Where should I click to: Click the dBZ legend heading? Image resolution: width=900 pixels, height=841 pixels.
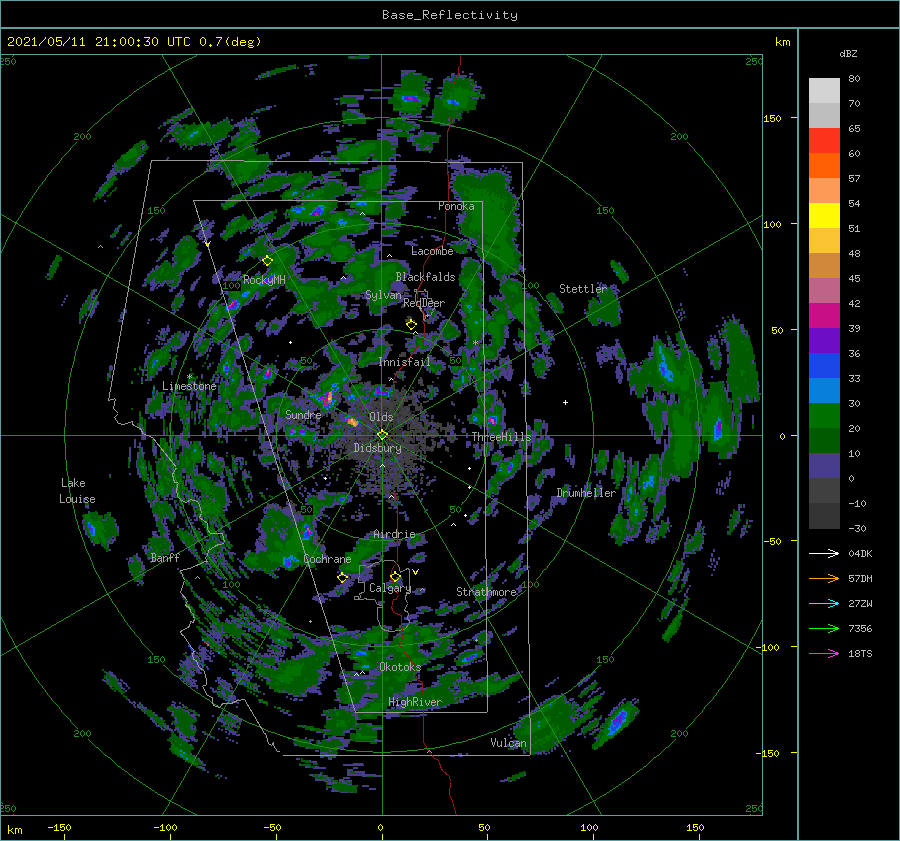click(x=848, y=53)
